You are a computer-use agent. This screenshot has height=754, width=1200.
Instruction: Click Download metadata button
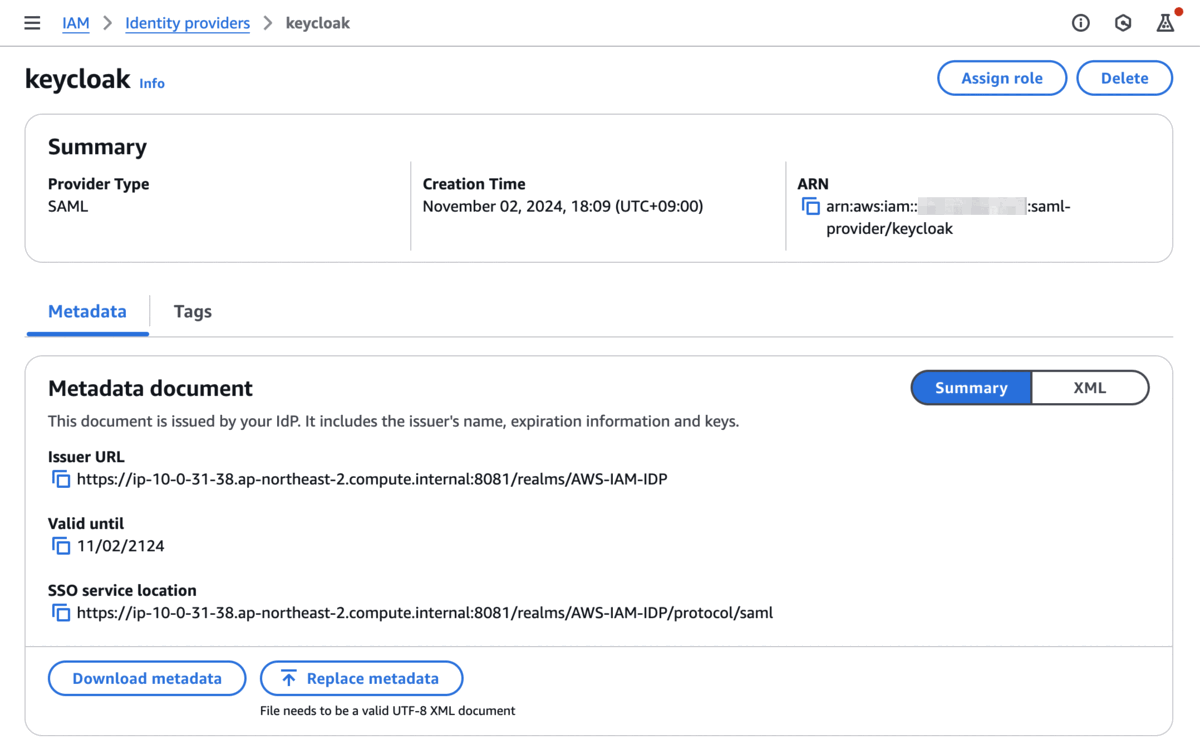click(x=147, y=678)
